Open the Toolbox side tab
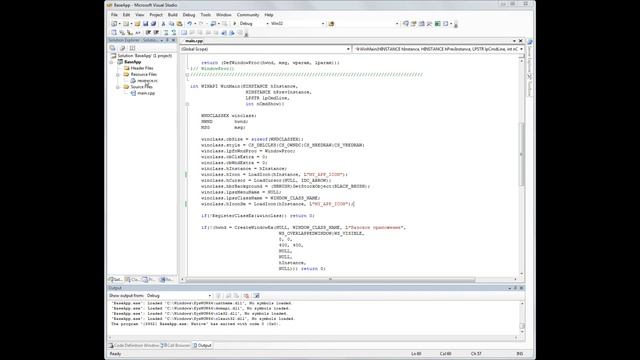Screen dimensions: 640x360 (x=530, y=86)
